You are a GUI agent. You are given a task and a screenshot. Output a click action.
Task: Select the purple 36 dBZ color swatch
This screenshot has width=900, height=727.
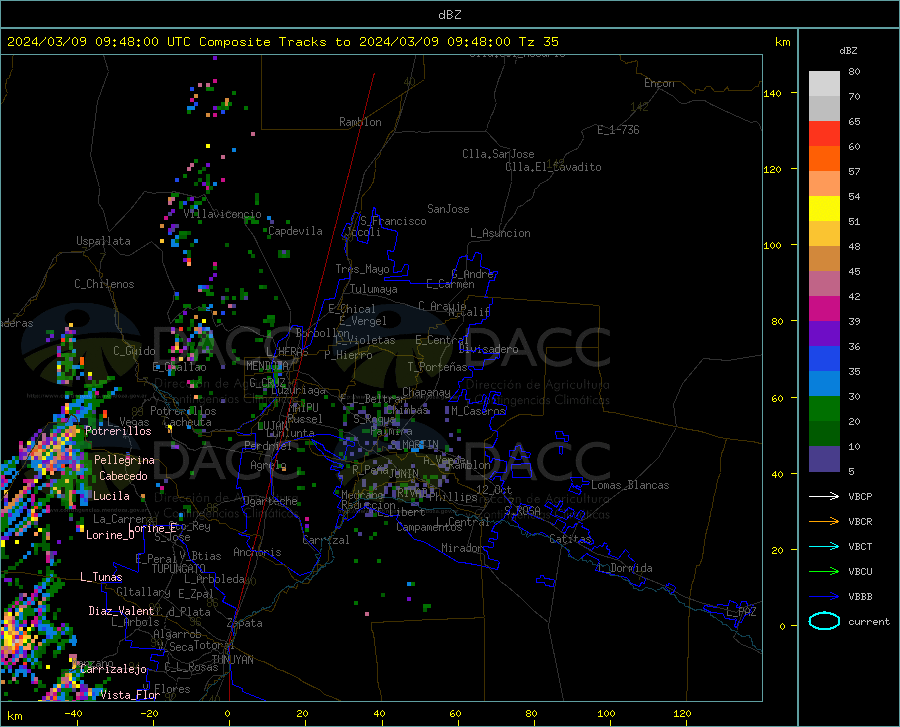pos(824,334)
